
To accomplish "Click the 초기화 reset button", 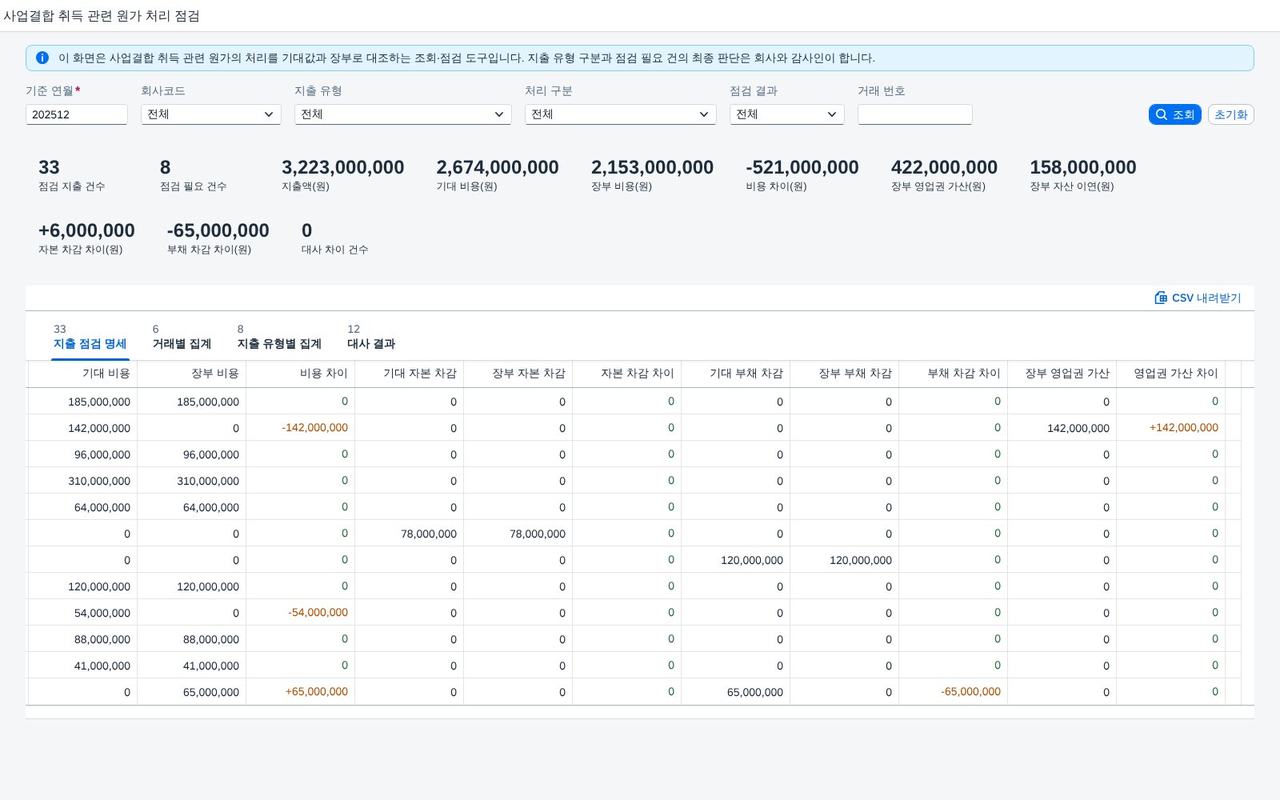I will [x=1231, y=114].
